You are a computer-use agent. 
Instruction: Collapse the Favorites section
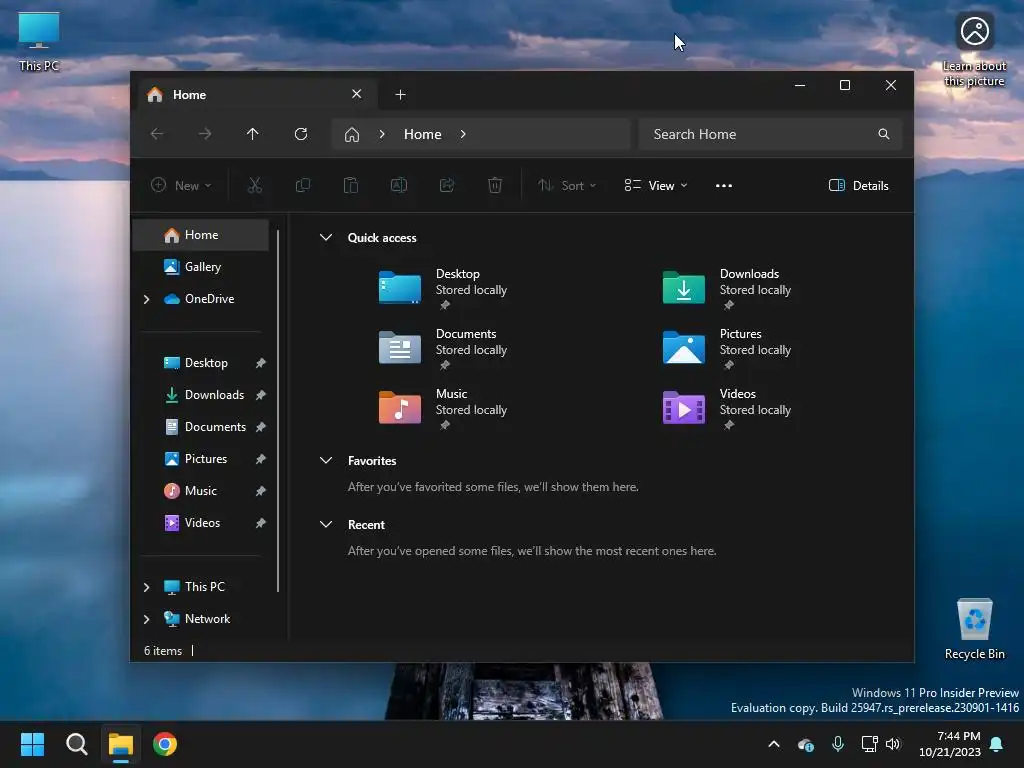(326, 460)
